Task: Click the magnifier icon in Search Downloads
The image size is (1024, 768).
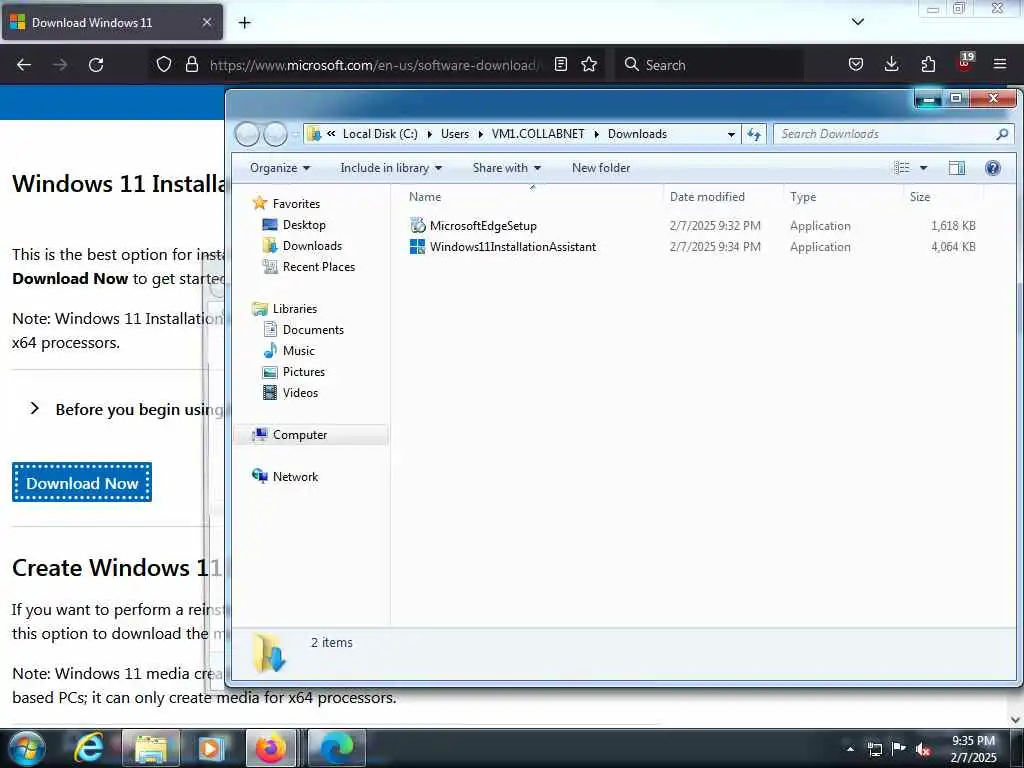Action: pyautogui.click(x=1002, y=134)
